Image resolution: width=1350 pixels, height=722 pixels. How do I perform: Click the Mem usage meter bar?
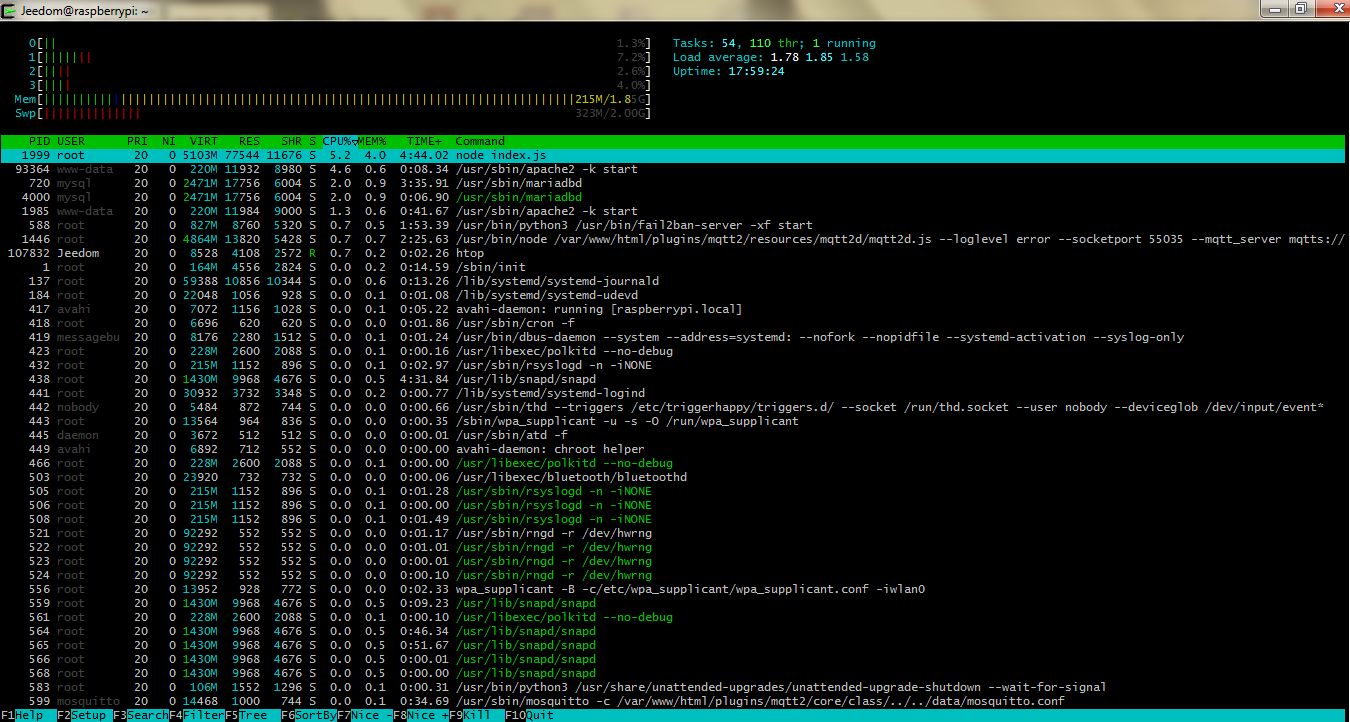tap(333, 99)
